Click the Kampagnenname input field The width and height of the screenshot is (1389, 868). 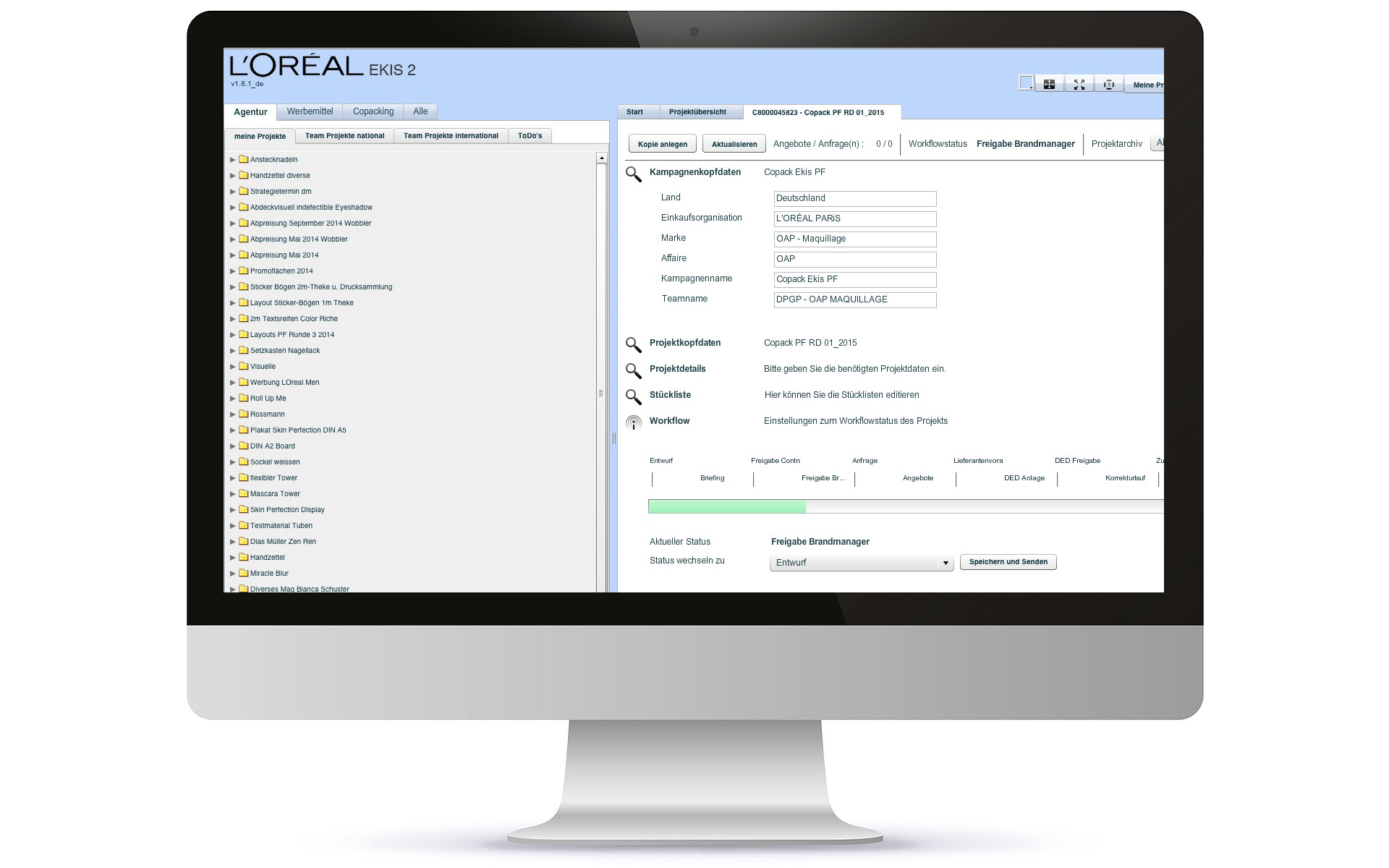855,279
